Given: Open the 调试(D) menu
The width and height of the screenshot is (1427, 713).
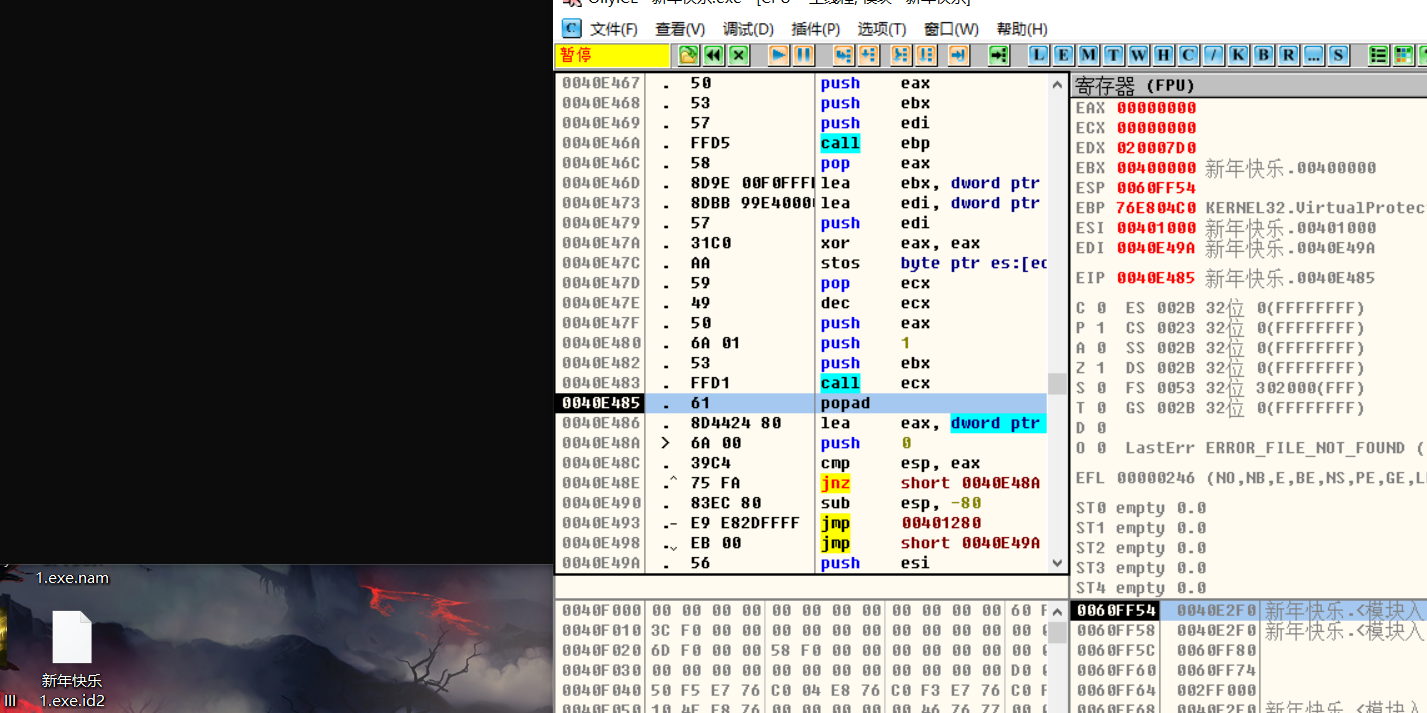Looking at the screenshot, I should pos(748,29).
